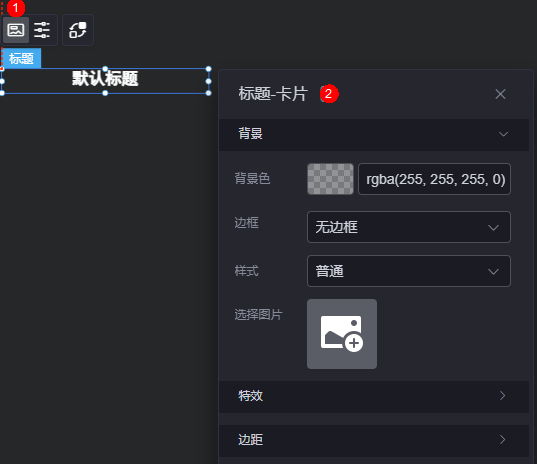Screen dimensions: 537x464
Task: Click the interaction link icon
Action: point(78,30)
